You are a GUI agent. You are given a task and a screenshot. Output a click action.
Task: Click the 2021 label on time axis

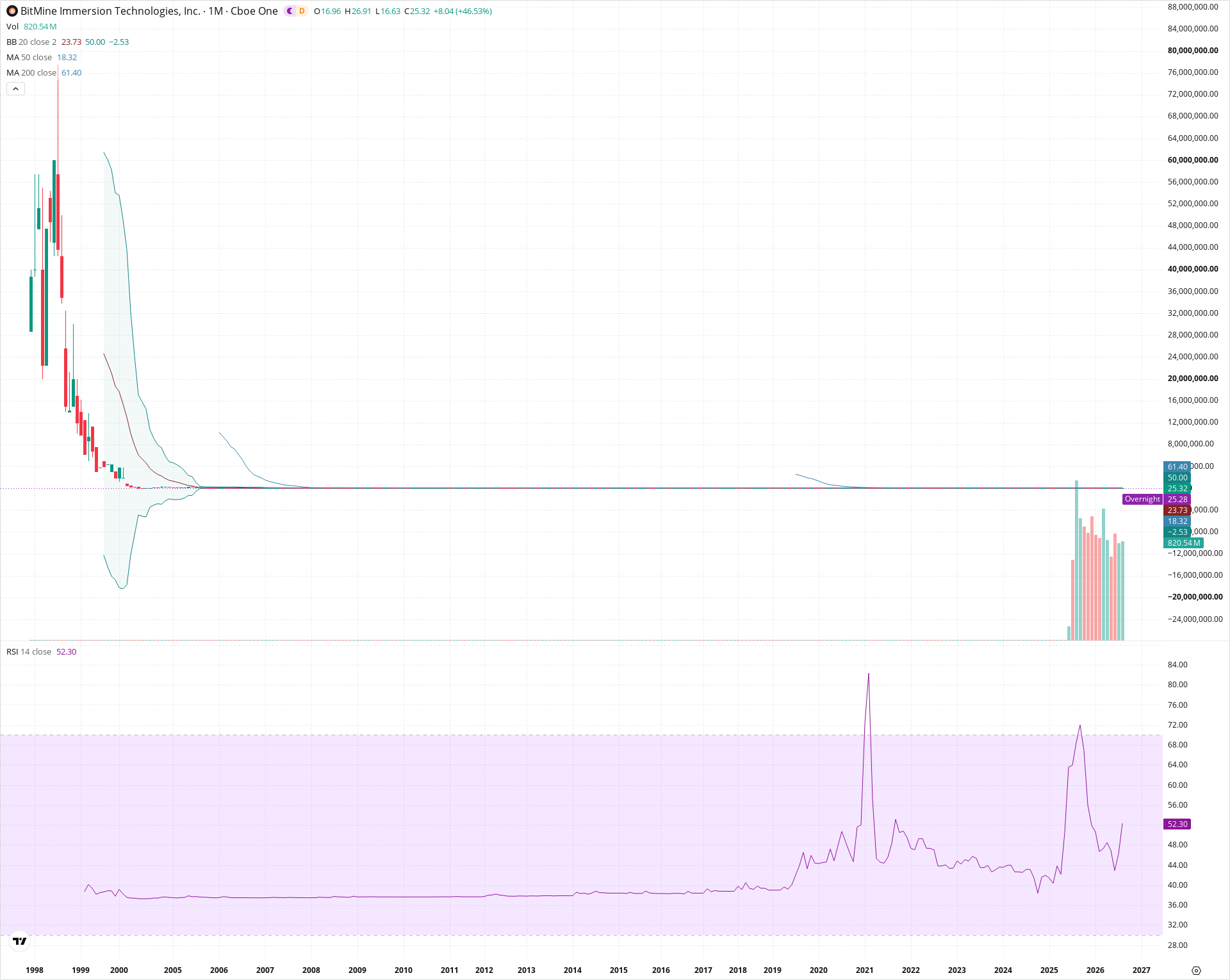click(x=865, y=970)
